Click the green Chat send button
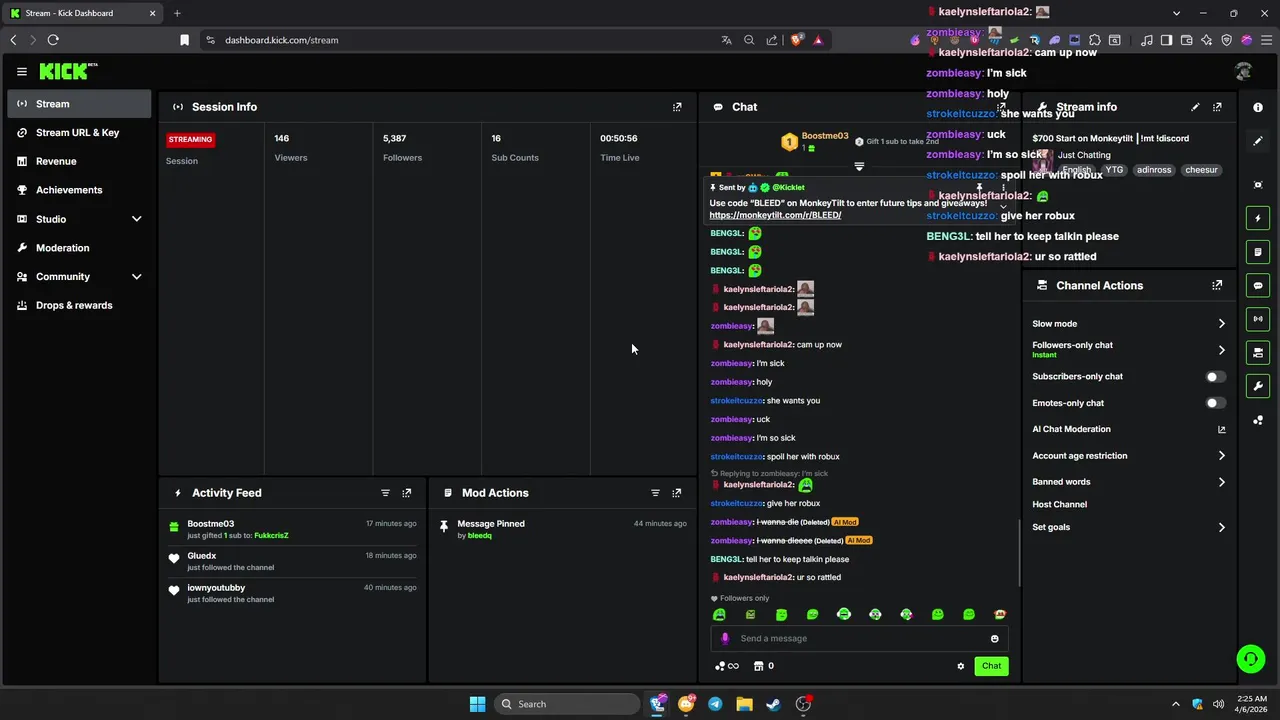 pos(991,666)
